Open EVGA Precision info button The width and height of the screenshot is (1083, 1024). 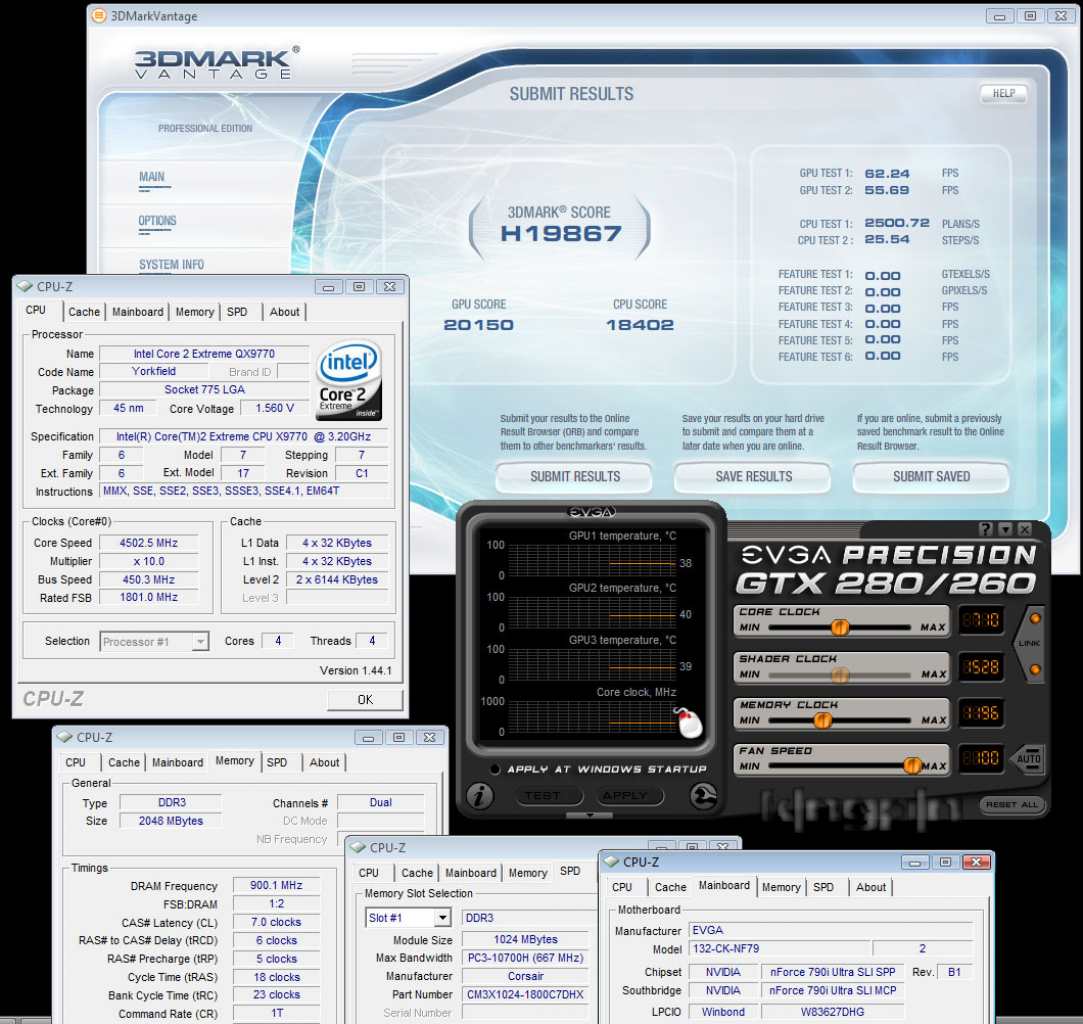click(x=479, y=796)
